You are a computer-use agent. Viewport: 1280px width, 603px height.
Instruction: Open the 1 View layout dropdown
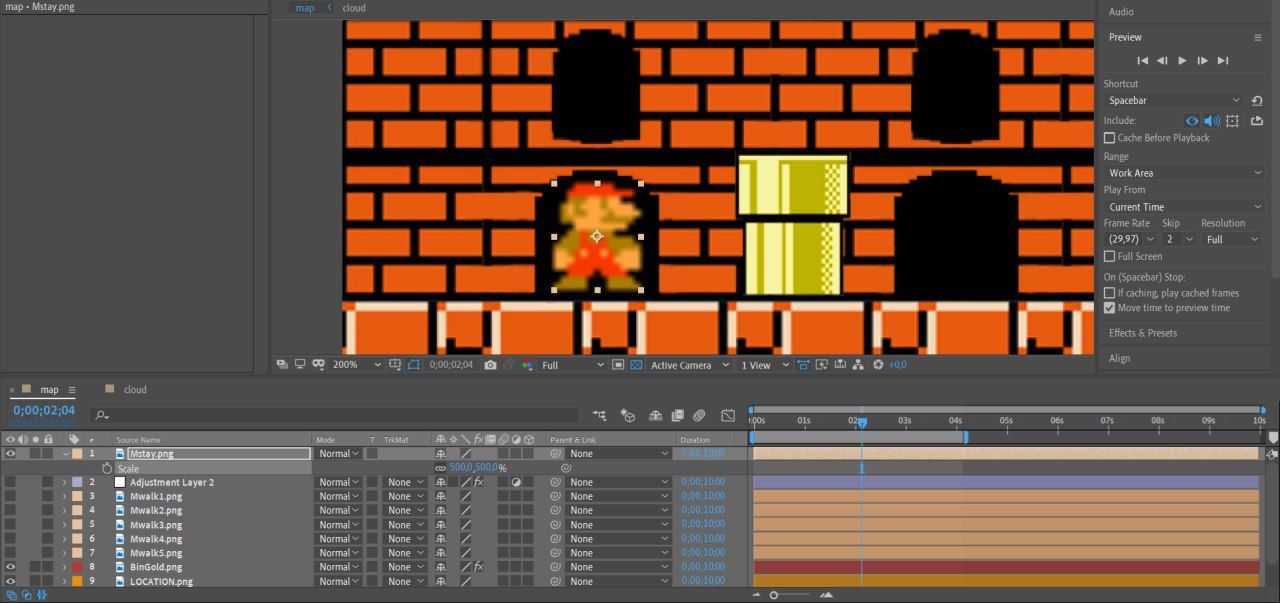(x=765, y=365)
